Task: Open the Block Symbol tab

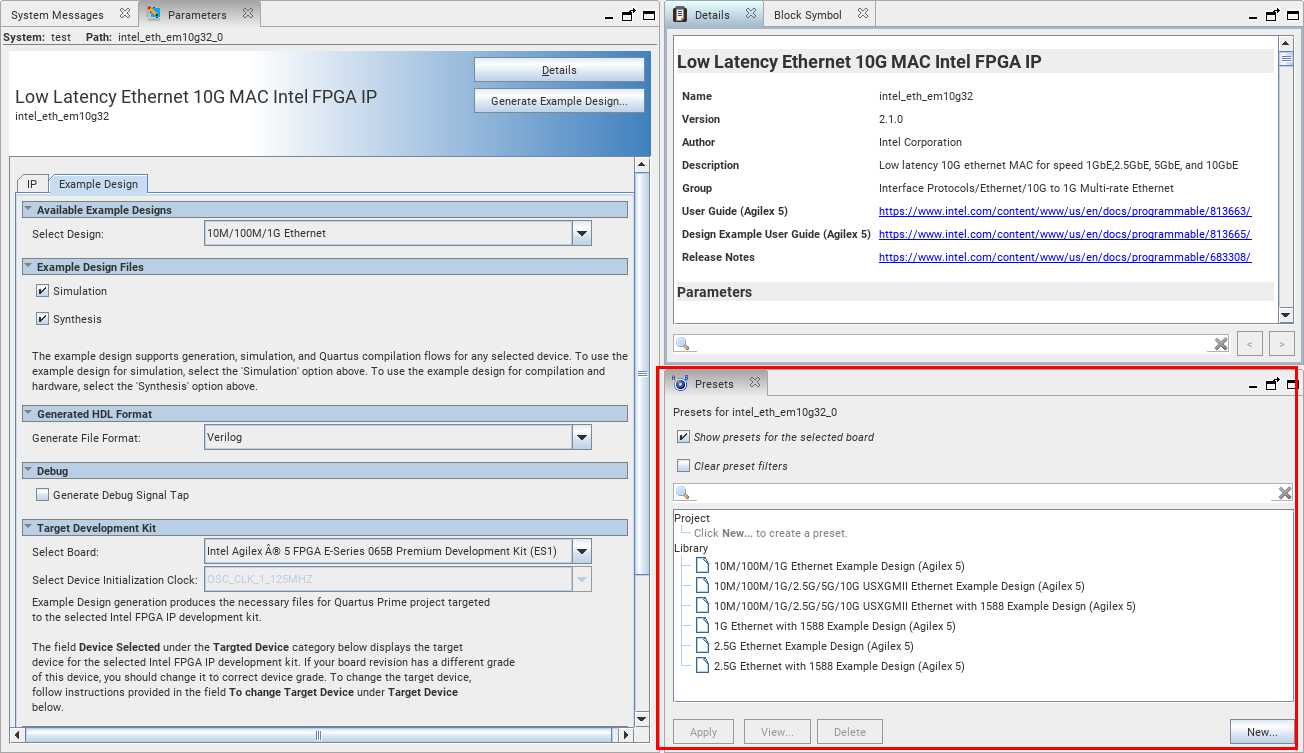Action: 808,15
